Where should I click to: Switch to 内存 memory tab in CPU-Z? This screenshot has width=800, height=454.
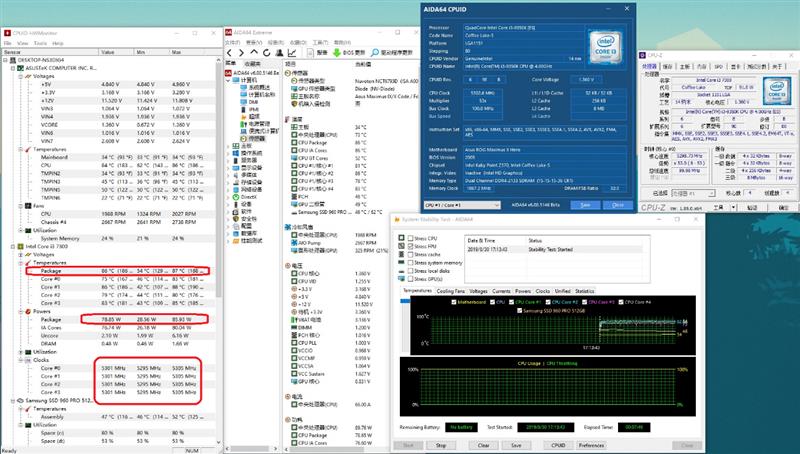coord(702,66)
